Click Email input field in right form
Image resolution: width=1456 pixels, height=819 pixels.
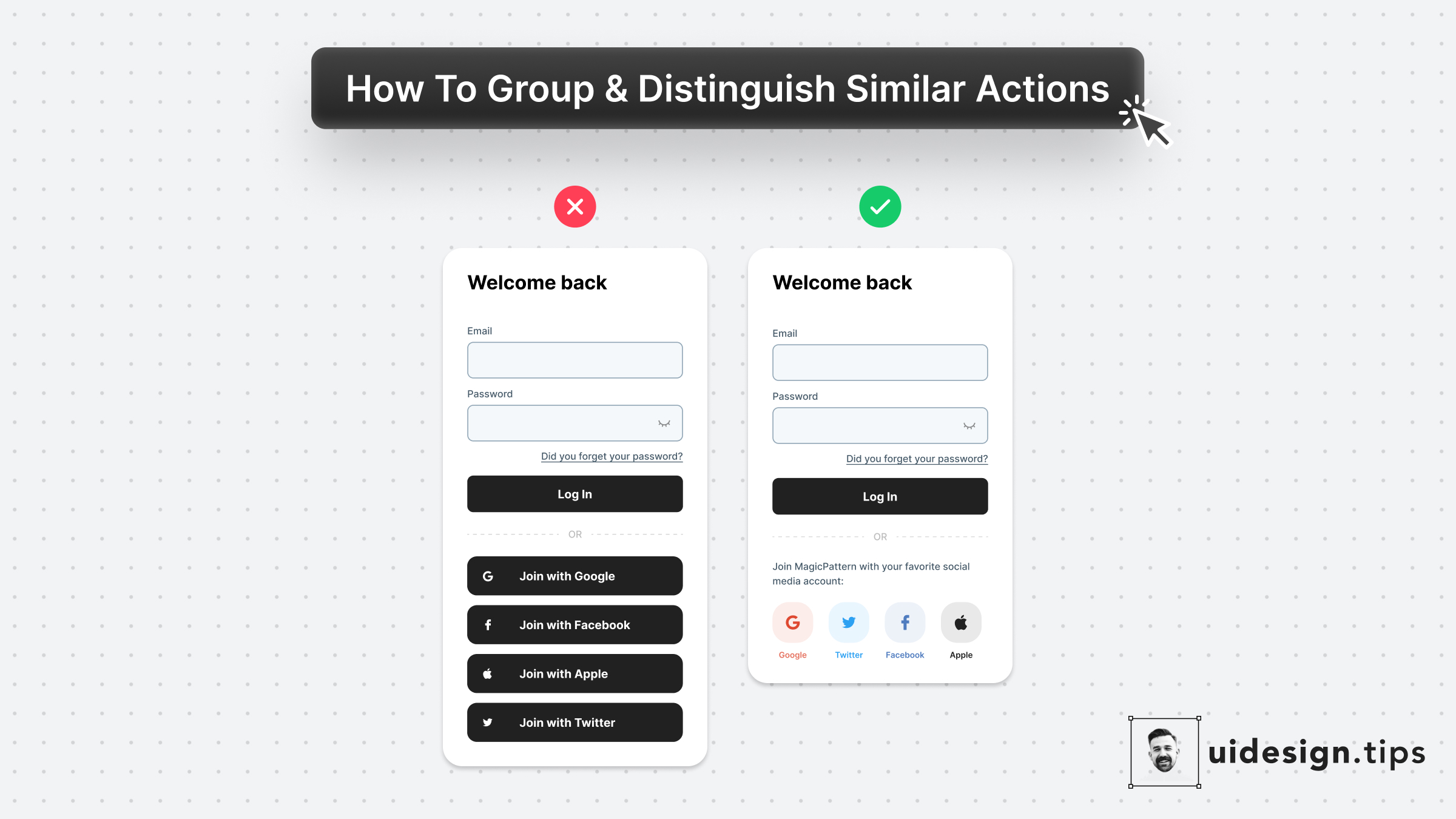tap(879, 362)
